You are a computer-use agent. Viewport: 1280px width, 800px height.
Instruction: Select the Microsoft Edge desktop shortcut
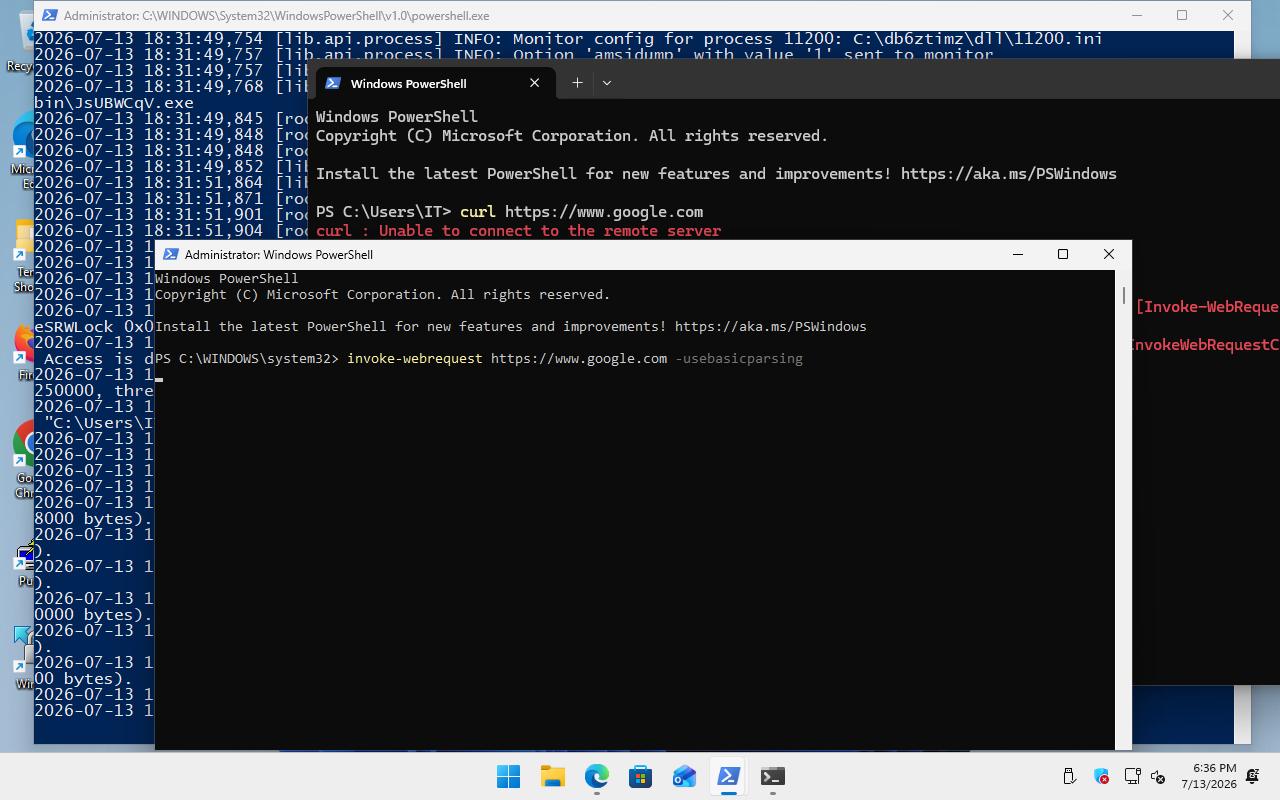(22, 150)
